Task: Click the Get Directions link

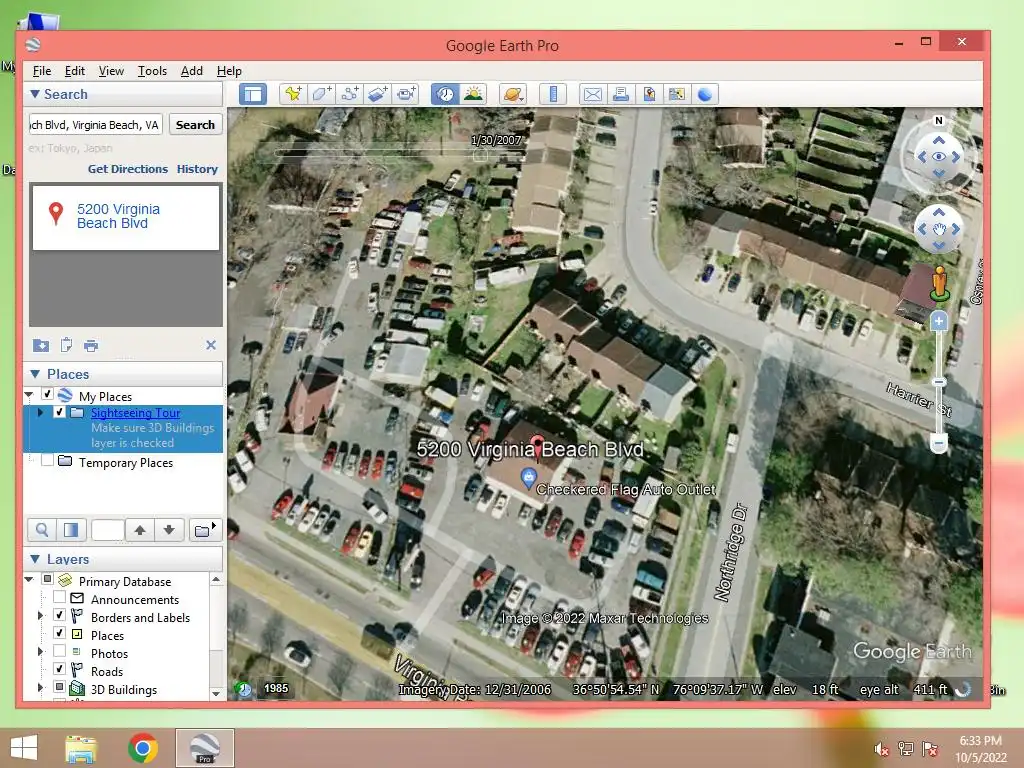Action: tap(128, 169)
